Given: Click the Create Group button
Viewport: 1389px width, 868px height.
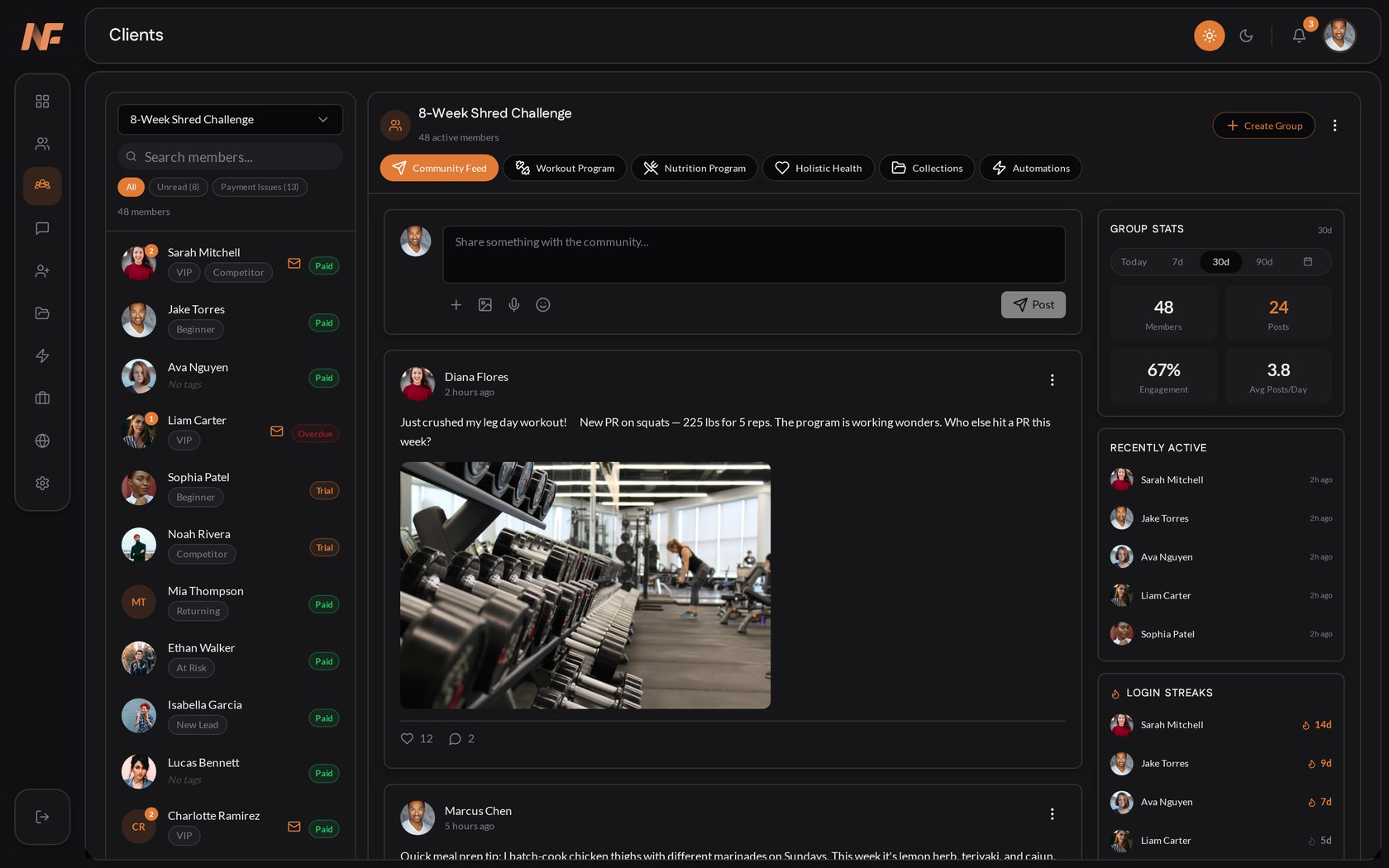Looking at the screenshot, I should [1264, 126].
